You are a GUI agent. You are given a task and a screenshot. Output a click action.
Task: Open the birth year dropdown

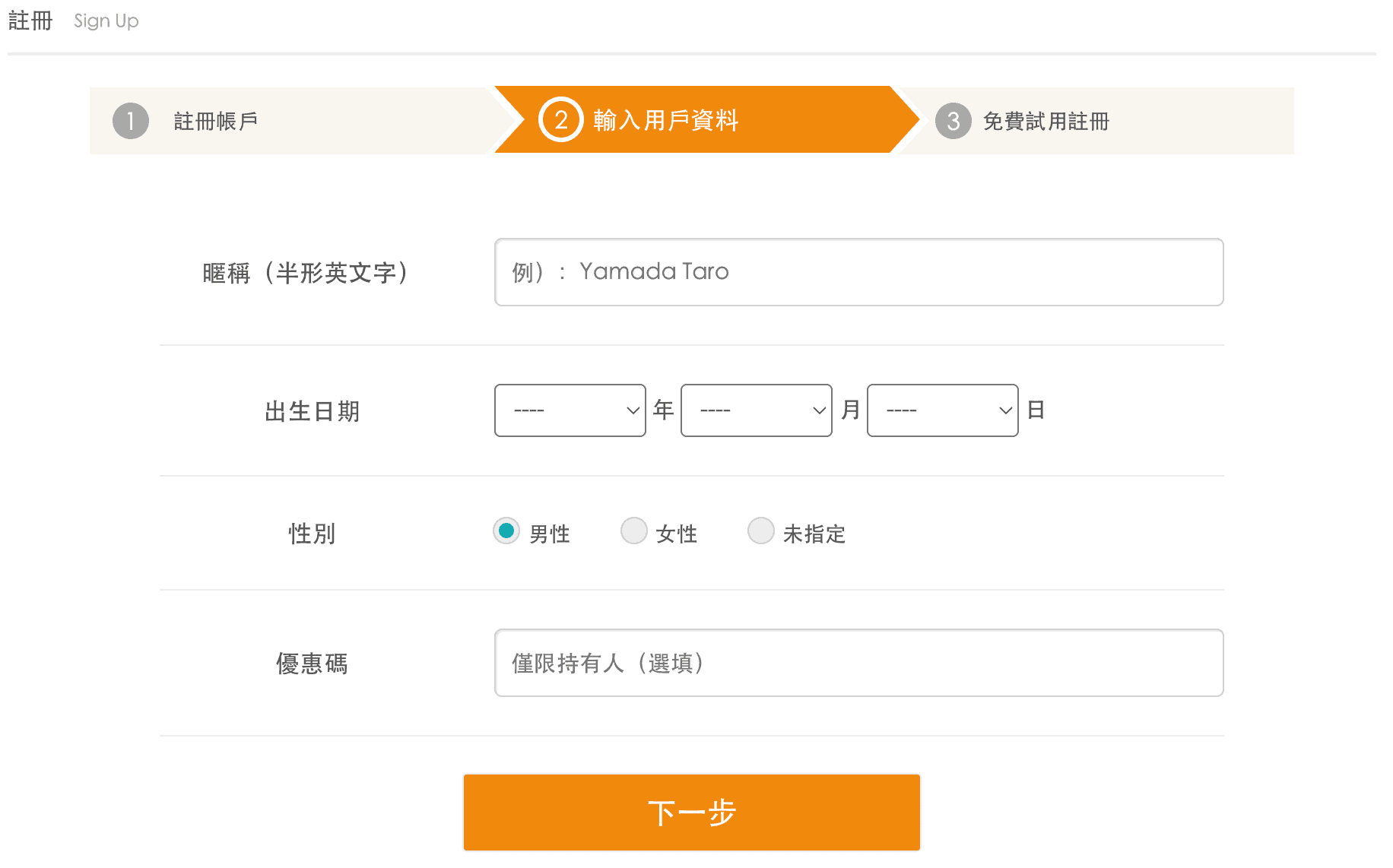(x=570, y=410)
